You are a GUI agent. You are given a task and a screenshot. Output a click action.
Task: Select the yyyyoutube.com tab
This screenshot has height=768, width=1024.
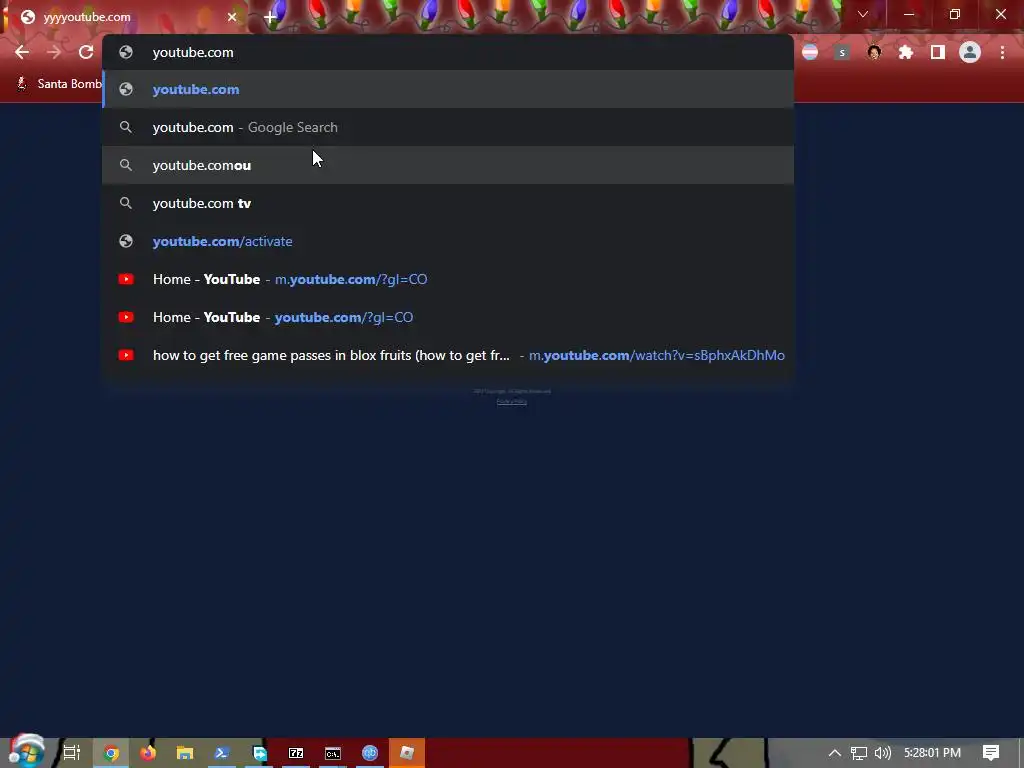tap(124, 17)
